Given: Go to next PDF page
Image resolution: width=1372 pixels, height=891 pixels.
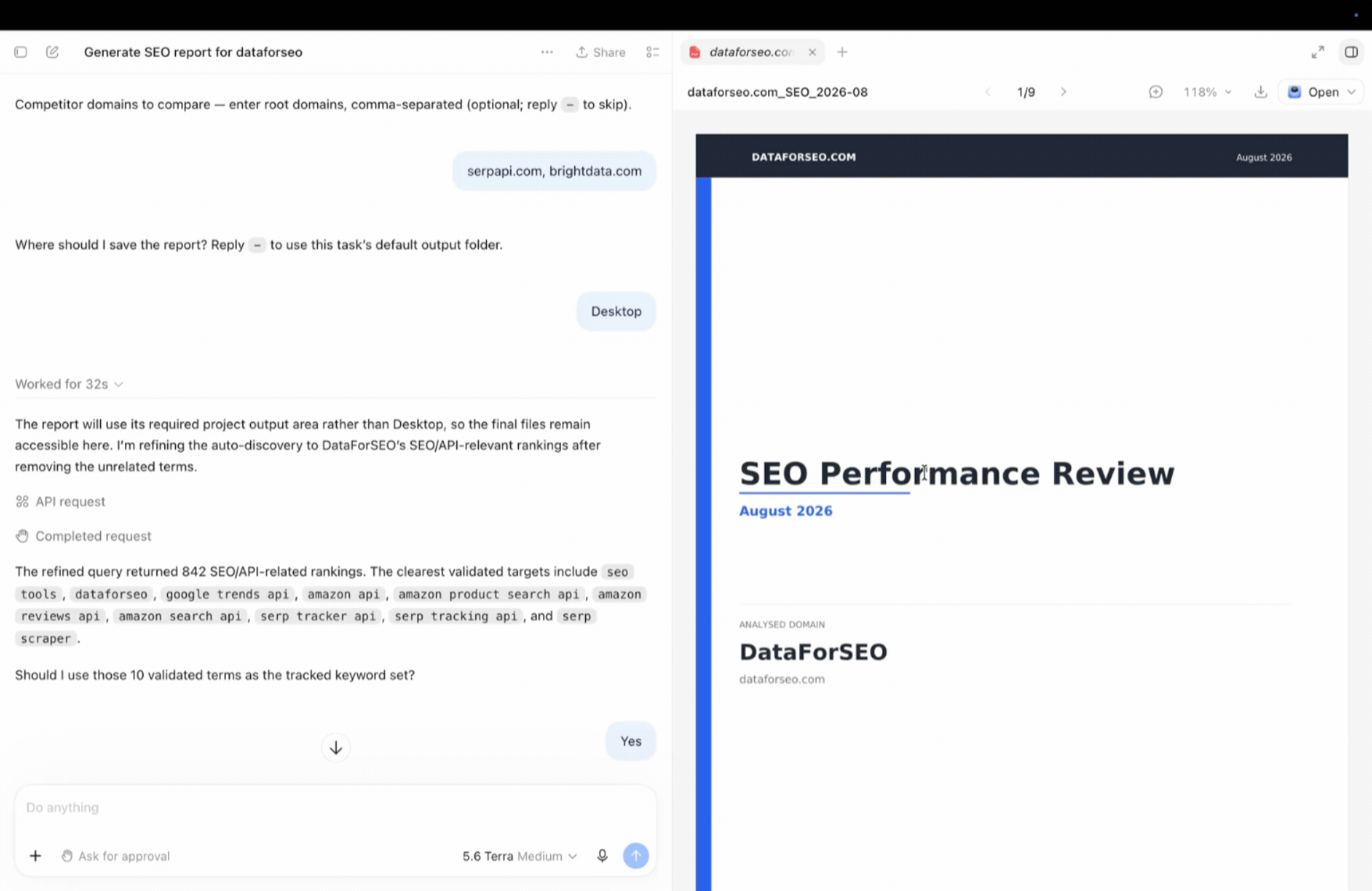Looking at the screenshot, I should tap(1063, 92).
